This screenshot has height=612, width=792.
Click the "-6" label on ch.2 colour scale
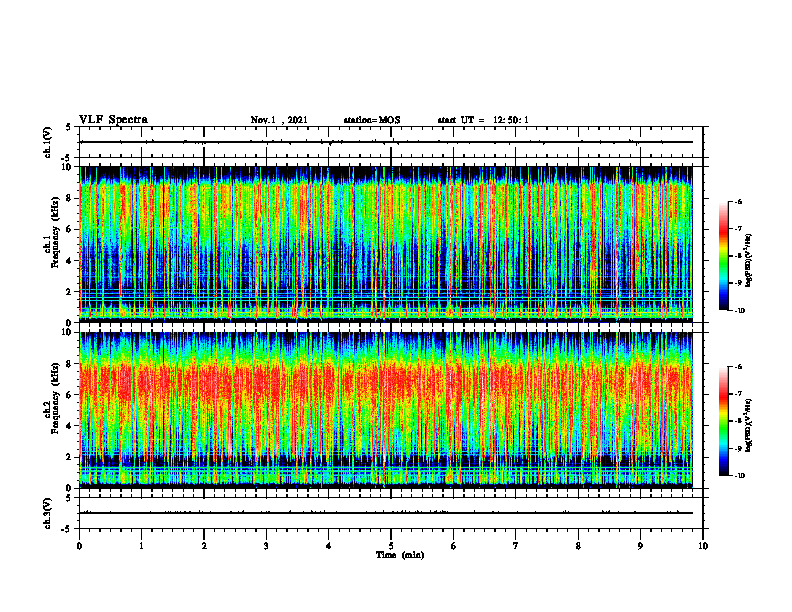coord(738,367)
